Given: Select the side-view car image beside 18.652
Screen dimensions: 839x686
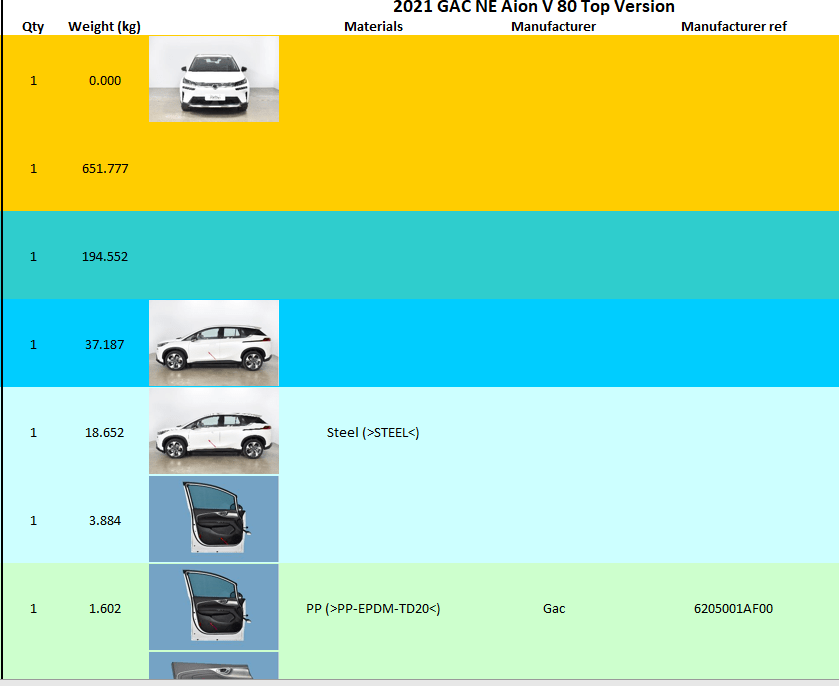Looking at the screenshot, I should click(214, 431).
